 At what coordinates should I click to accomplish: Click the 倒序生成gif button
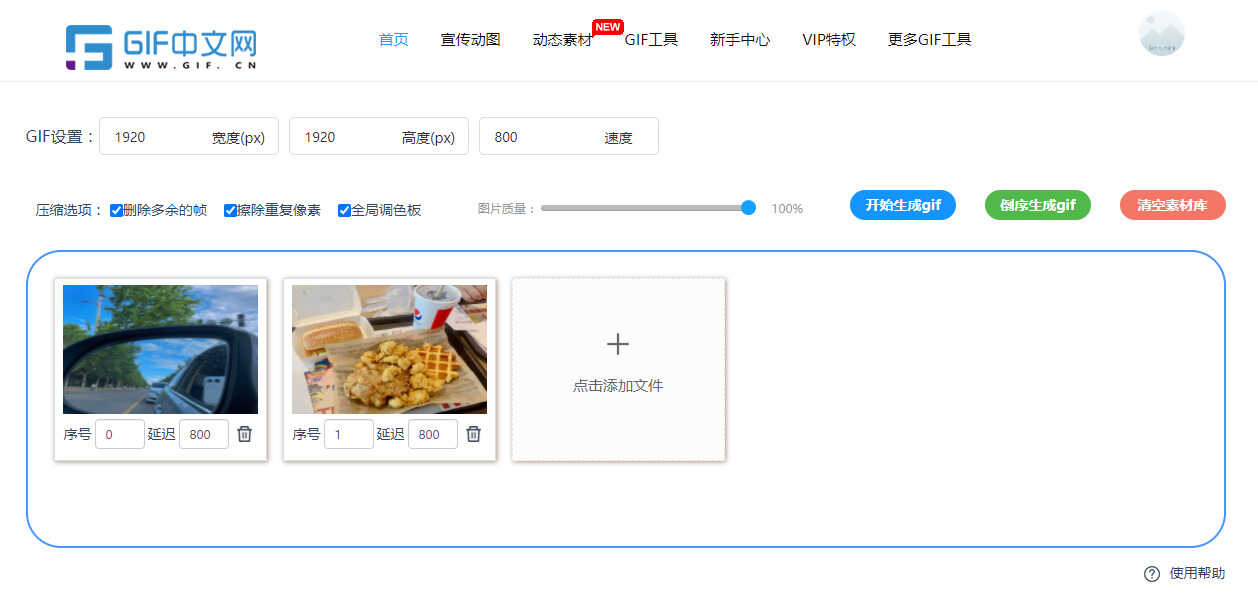(x=1038, y=205)
